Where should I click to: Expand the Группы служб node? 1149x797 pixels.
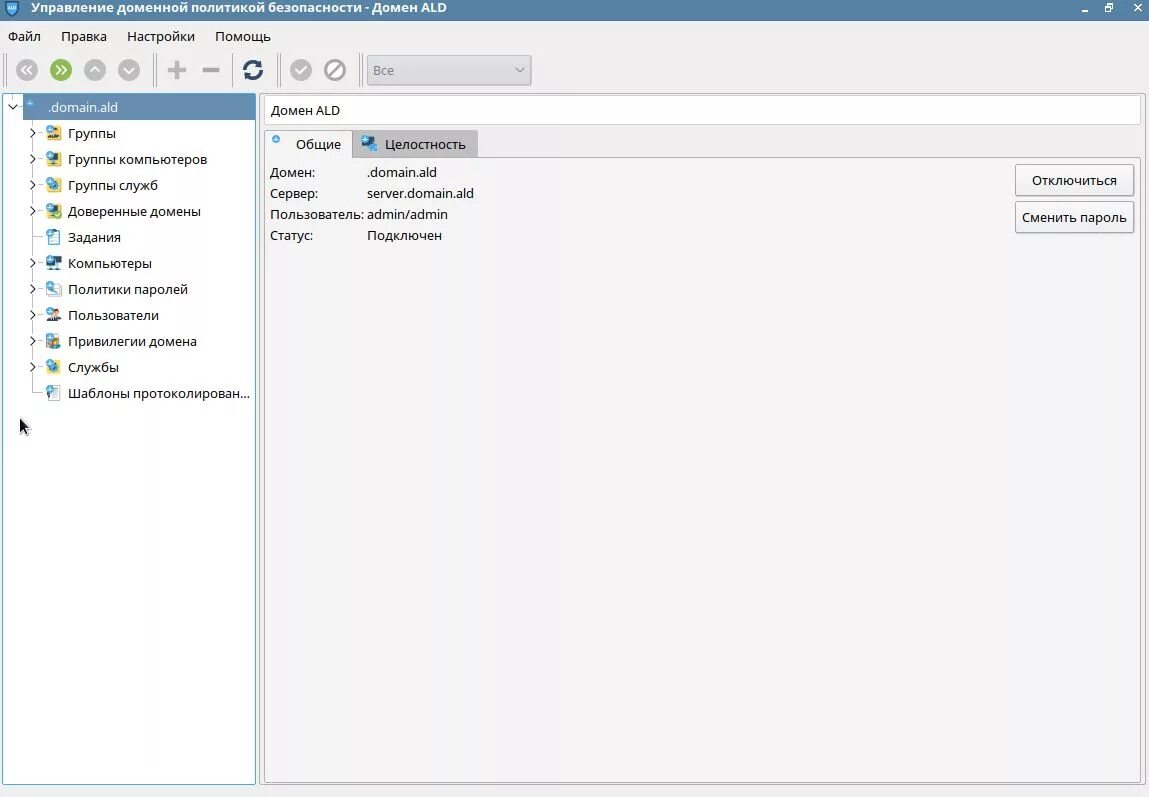(32, 185)
